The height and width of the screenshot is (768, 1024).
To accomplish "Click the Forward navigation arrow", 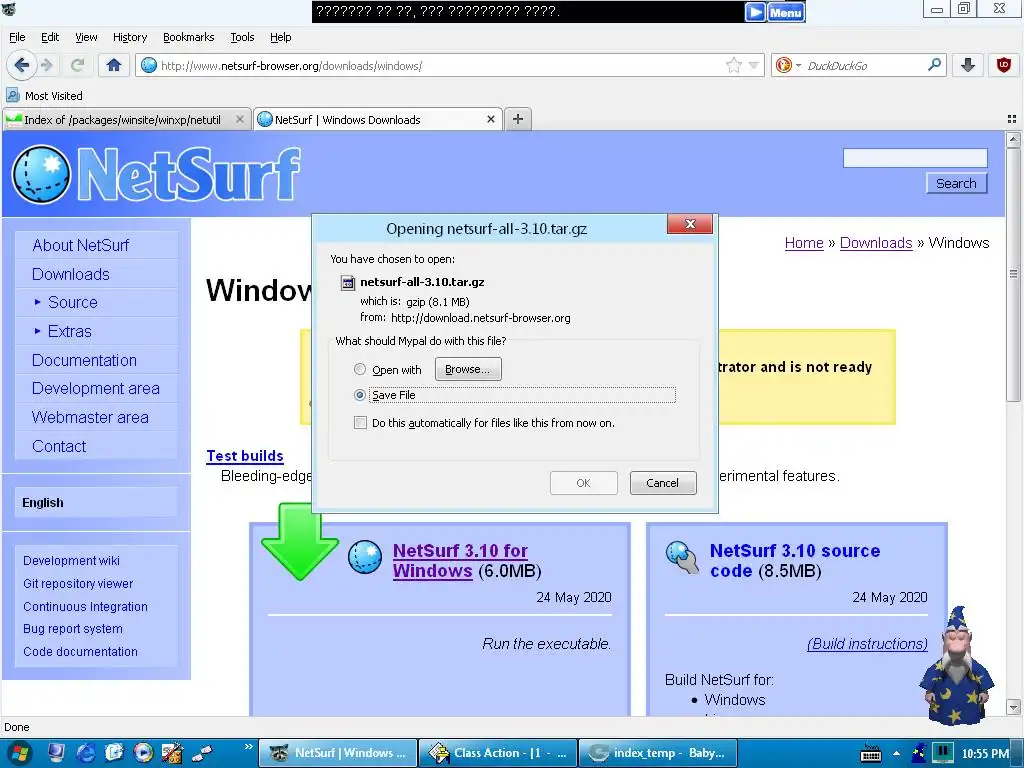I will (46, 65).
